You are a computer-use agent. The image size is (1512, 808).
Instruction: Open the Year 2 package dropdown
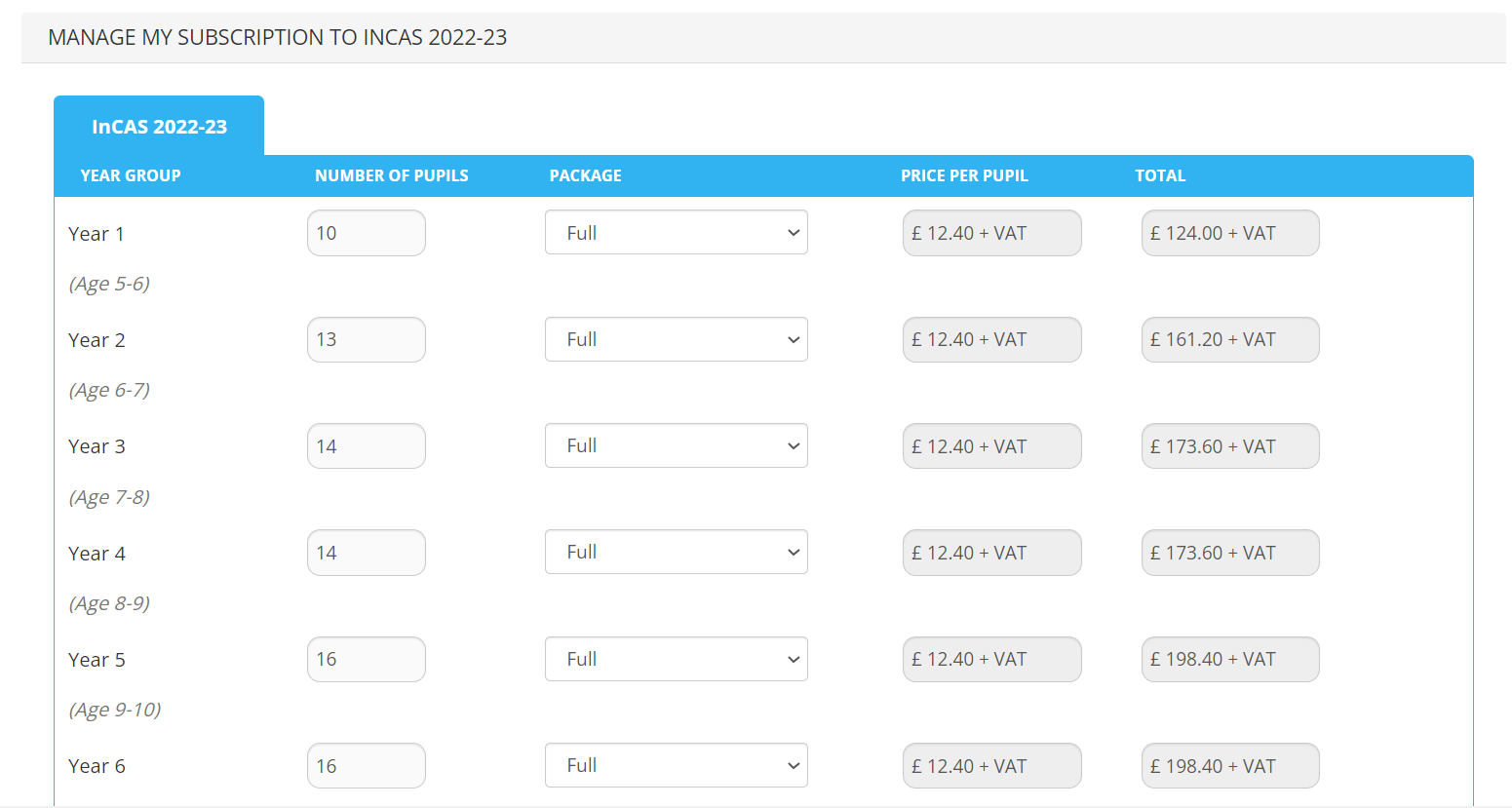[x=677, y=339]
